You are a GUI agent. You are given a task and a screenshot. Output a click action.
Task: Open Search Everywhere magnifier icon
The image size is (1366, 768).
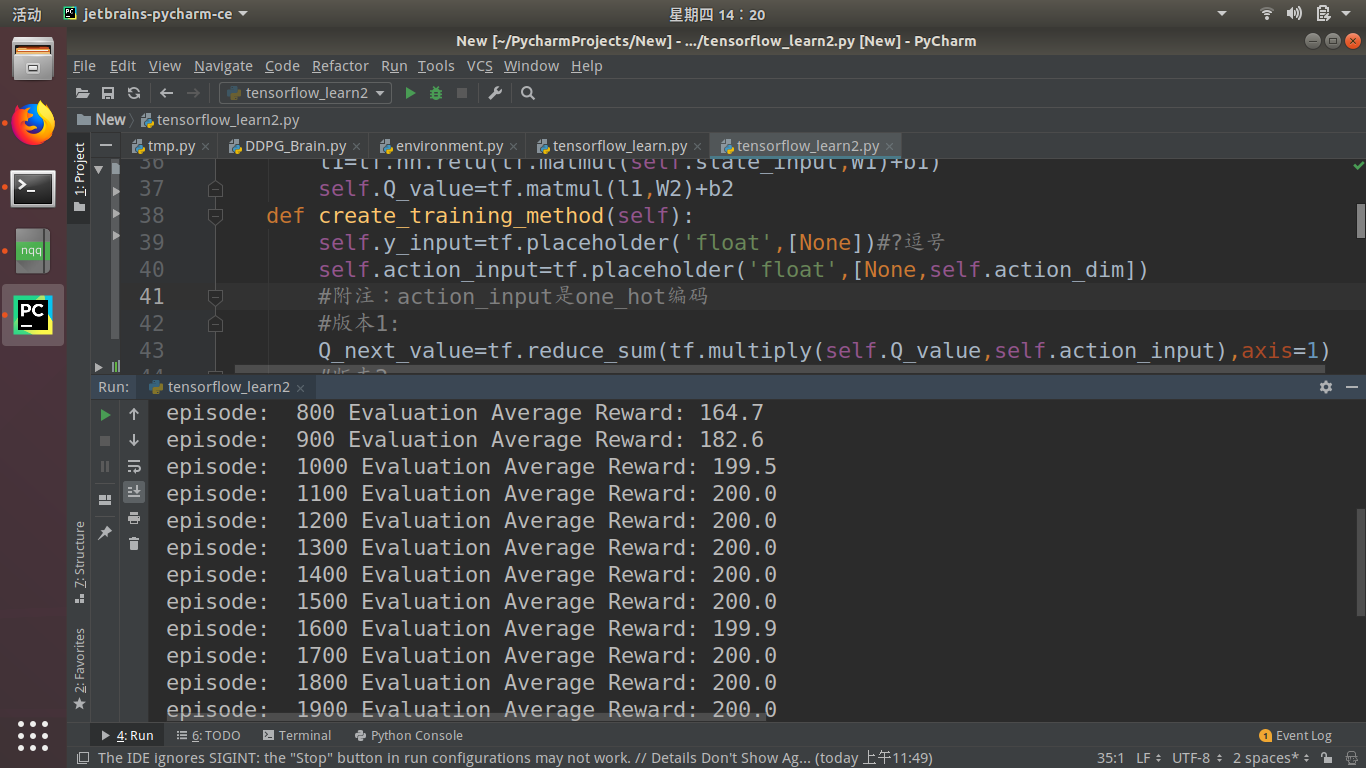click(x=528, y=93)
